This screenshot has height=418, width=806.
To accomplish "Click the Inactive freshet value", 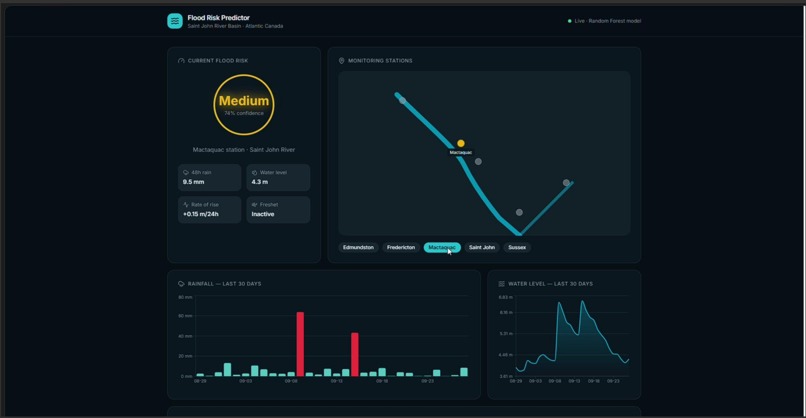I will pos(263,214).
